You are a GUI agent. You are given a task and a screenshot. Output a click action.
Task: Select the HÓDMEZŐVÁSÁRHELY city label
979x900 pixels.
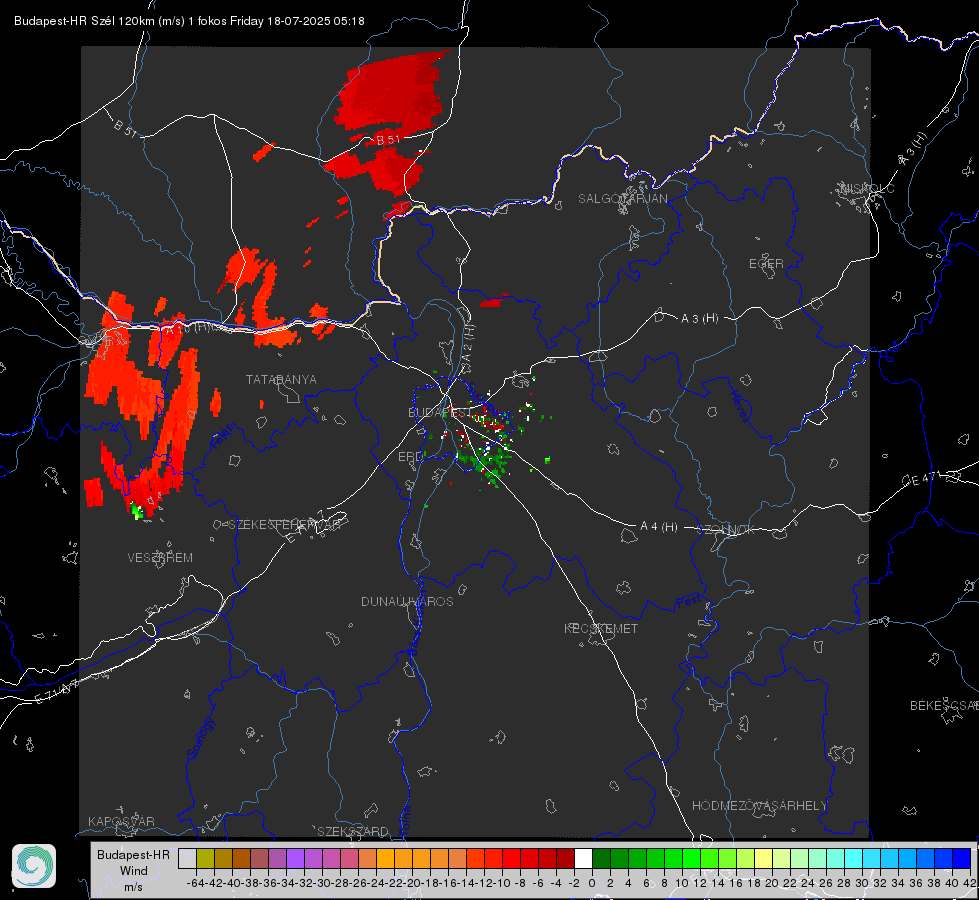(759, 806)
